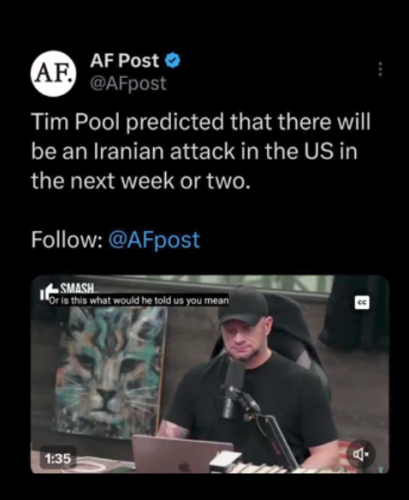Click the 'Follow:' label in the post
Viewport: 409px width, 500px height.
[x=67, y=239]
